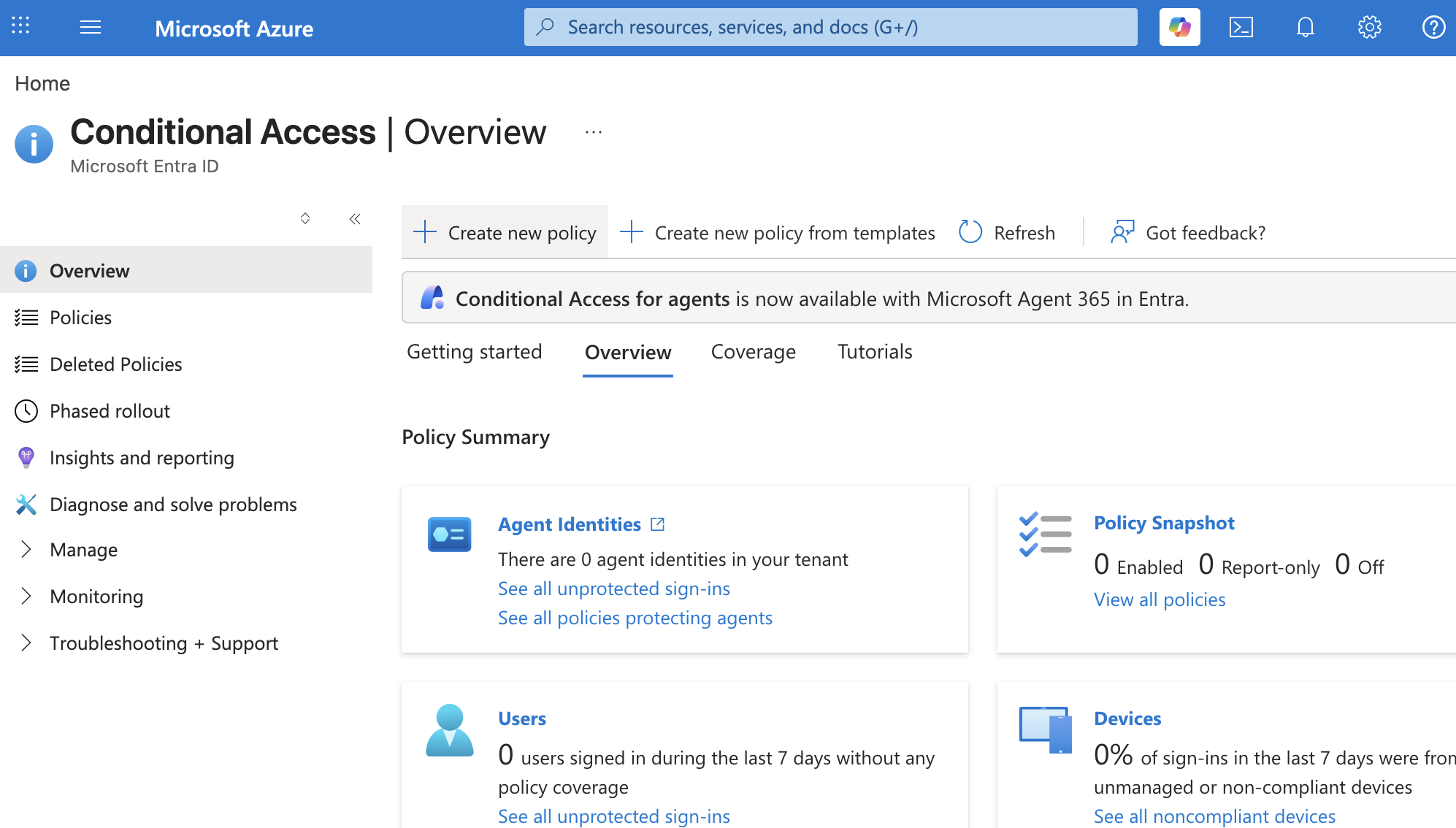
Task: Open the help question mark icon
Action: (x=1433, y=27)
